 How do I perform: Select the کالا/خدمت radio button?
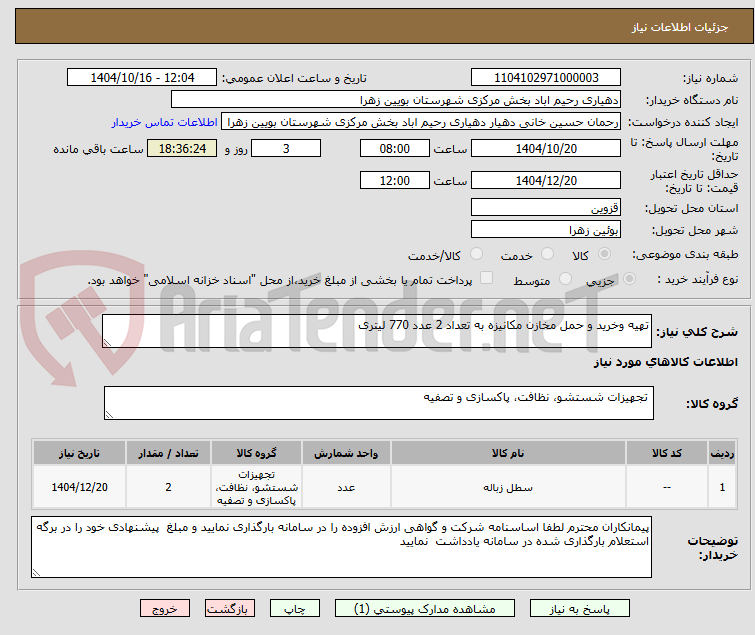pos(476,254)
